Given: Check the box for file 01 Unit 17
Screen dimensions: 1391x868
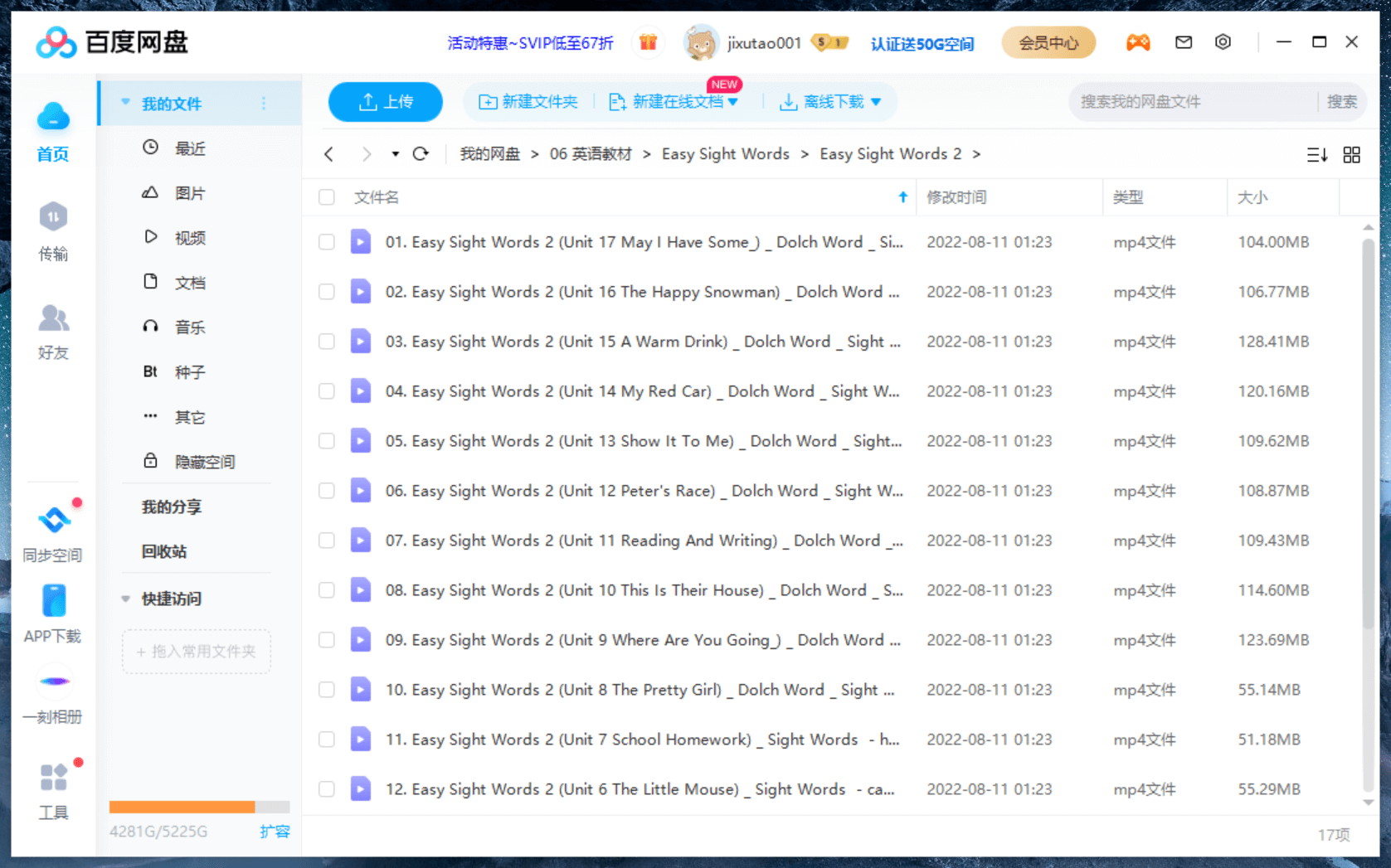Looking at the screenshot, I should point(327,242).
